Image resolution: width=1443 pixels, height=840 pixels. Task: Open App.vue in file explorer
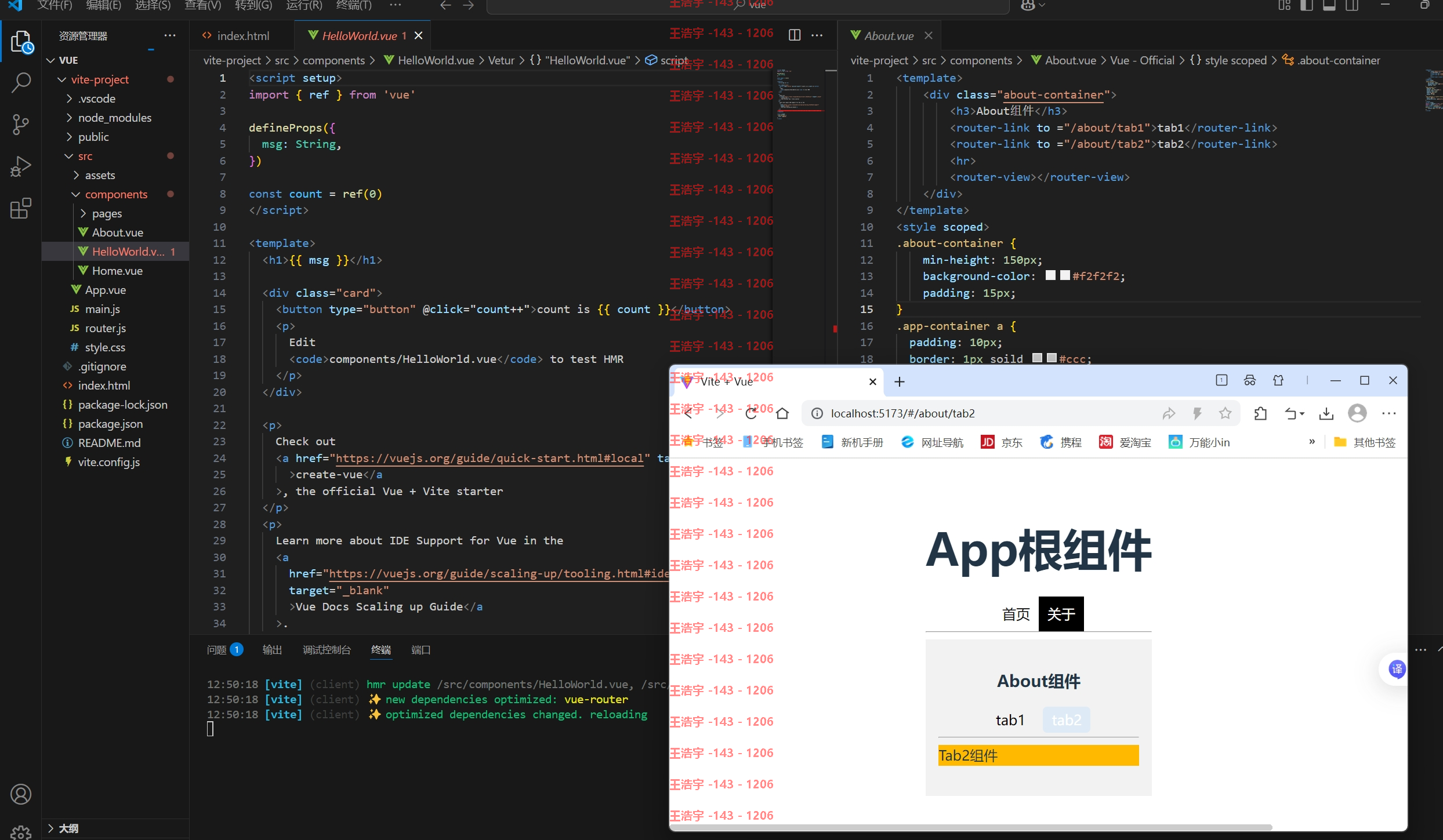tap(105, 290)
